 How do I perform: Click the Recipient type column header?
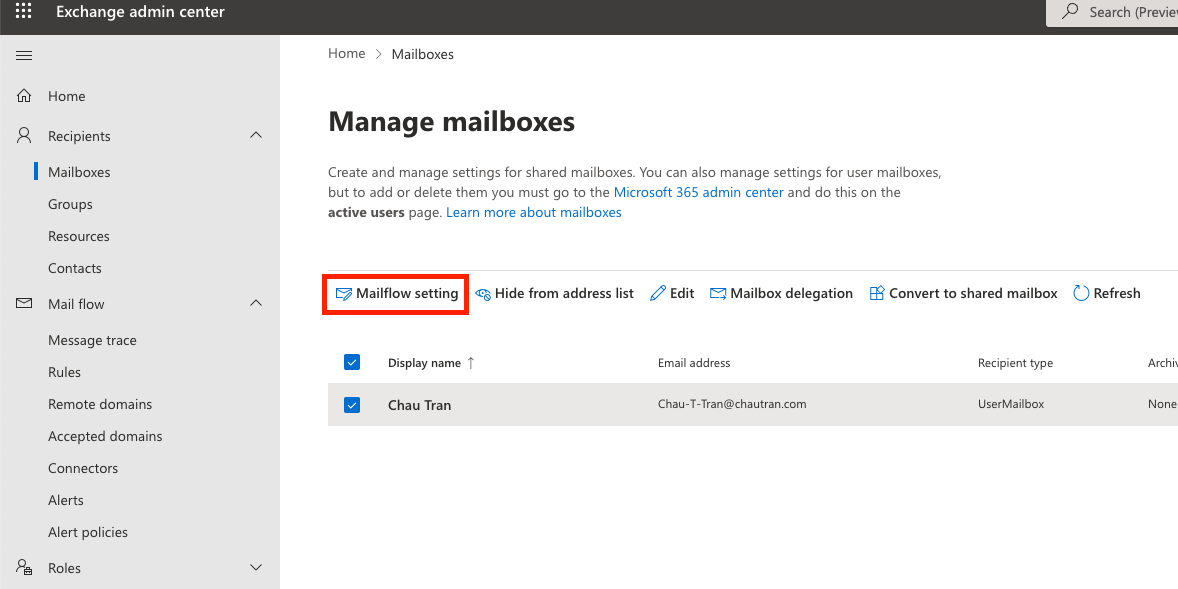click(1015, 363)
